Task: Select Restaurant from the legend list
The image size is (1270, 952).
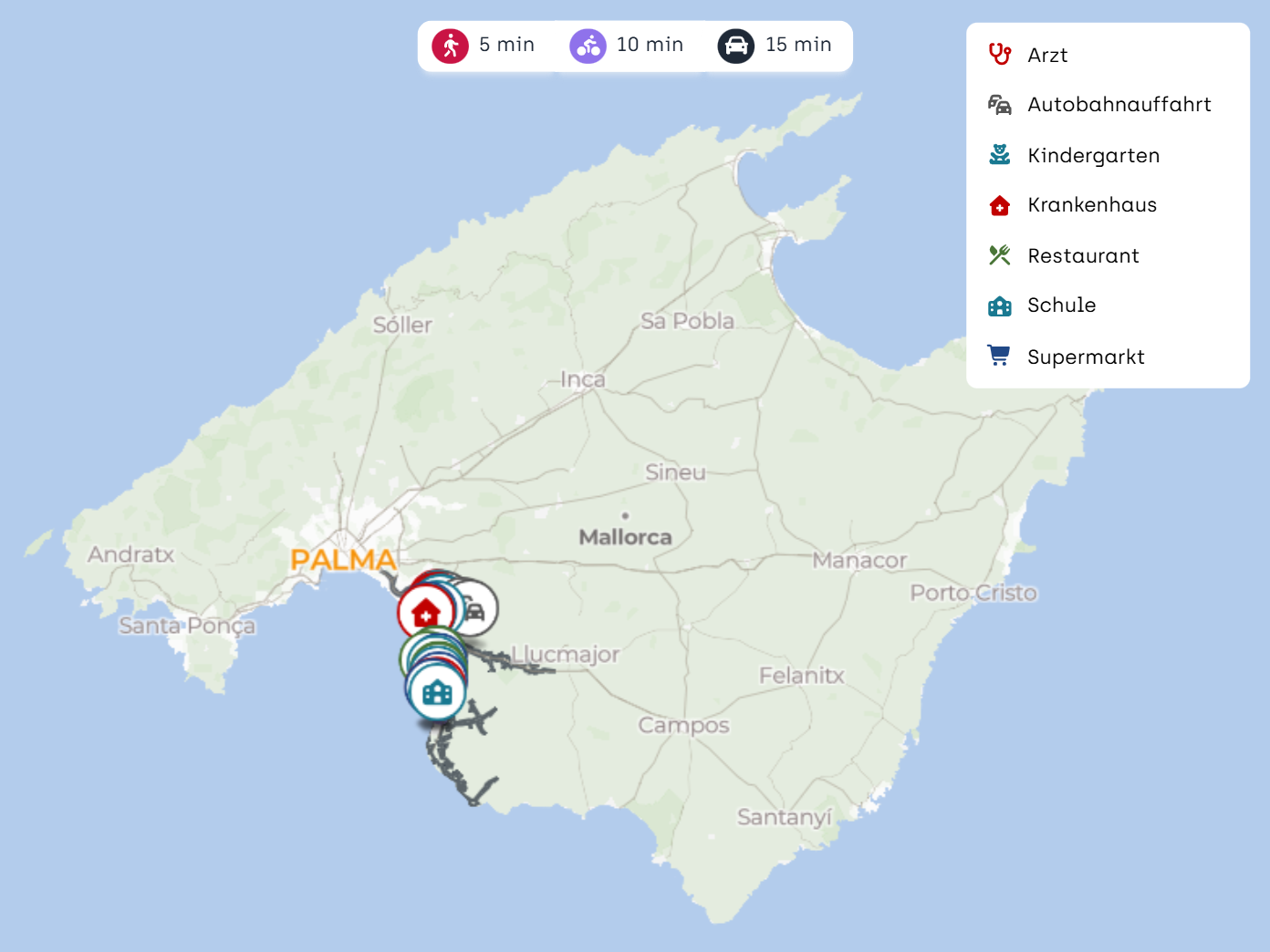Action: click(1083, 256)
